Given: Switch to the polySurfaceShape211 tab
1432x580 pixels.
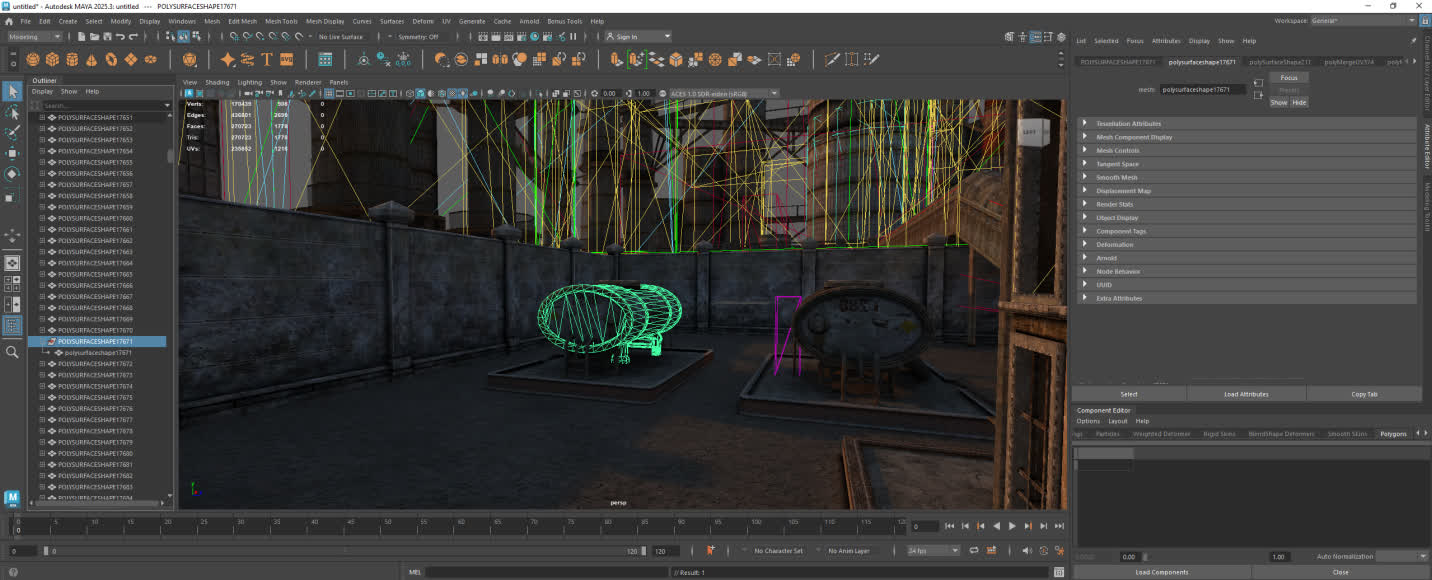Looking at the screenshot, I should pyautogui.click(x=1279, y=62).
